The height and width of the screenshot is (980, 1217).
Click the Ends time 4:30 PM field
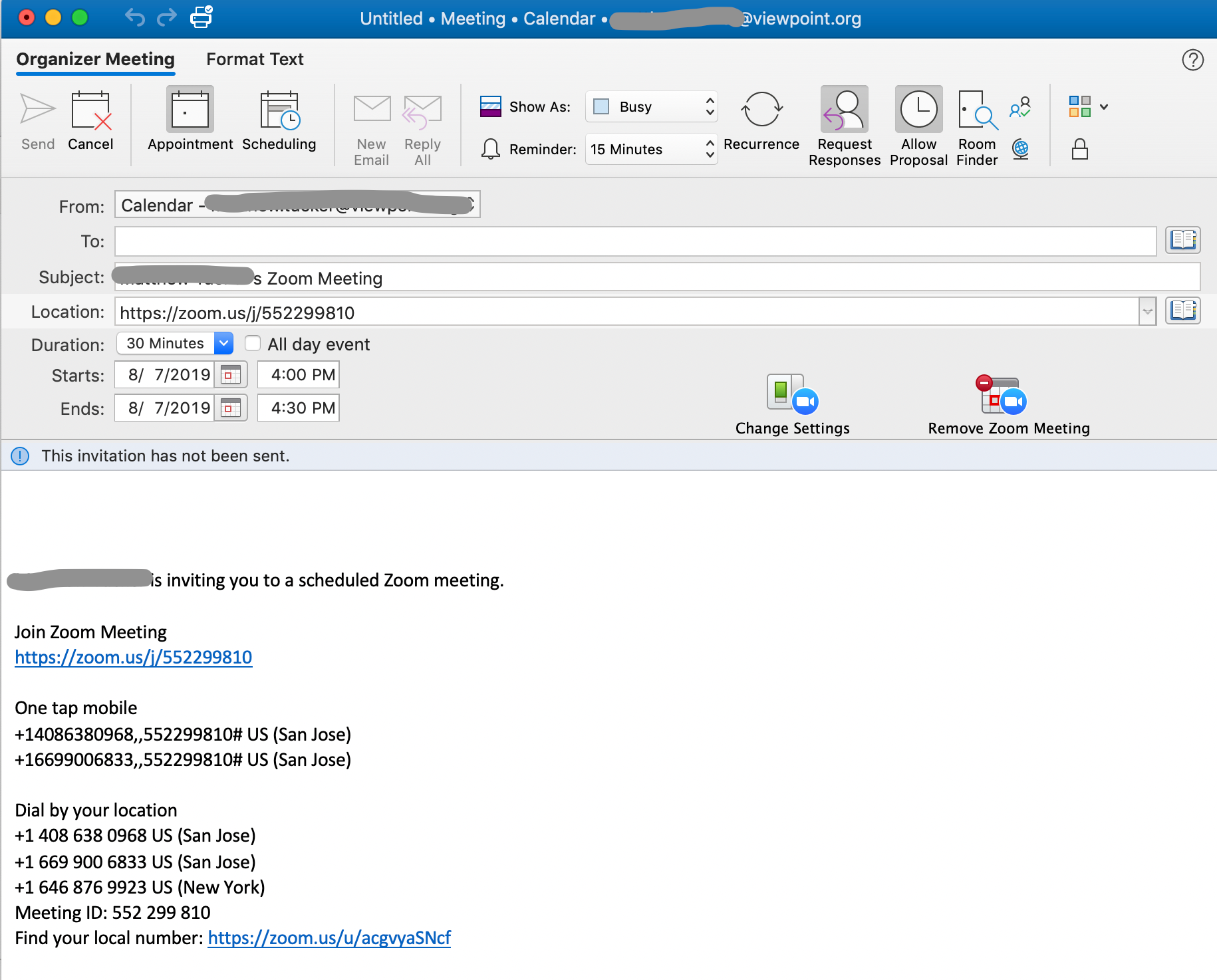pyautogui.click(x=299, y=408)
